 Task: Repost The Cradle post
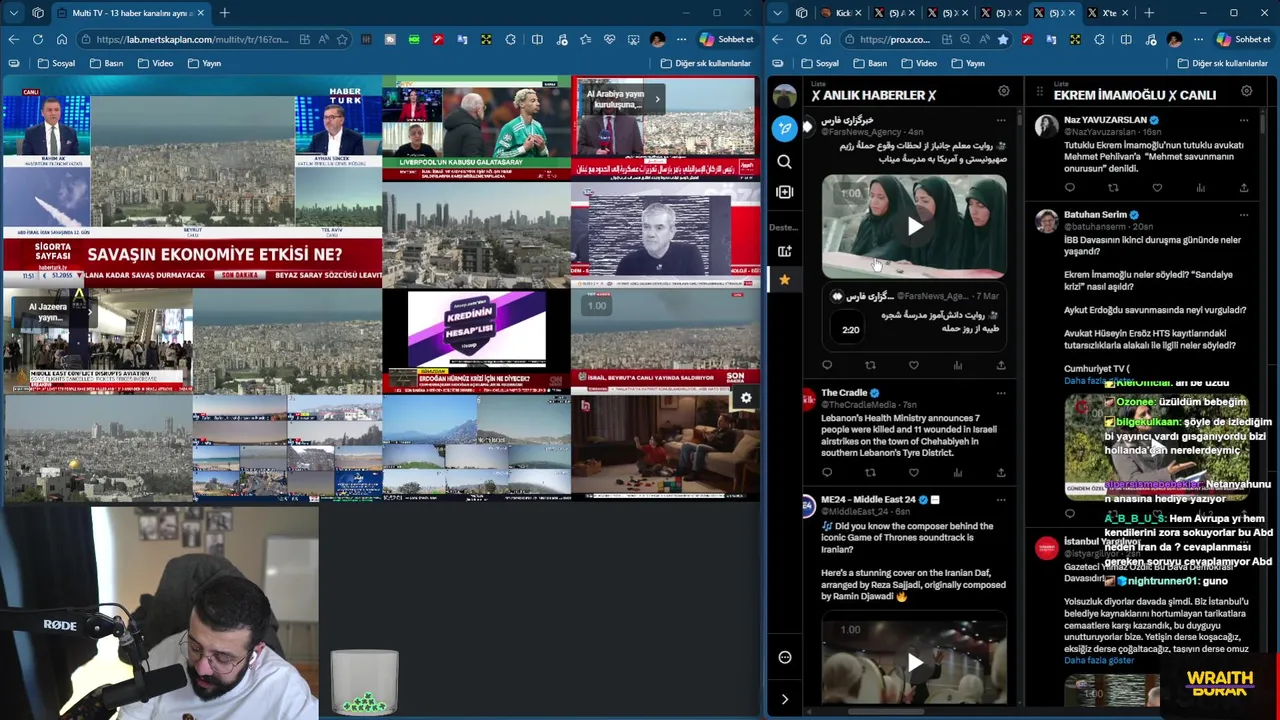click(870, 472)
